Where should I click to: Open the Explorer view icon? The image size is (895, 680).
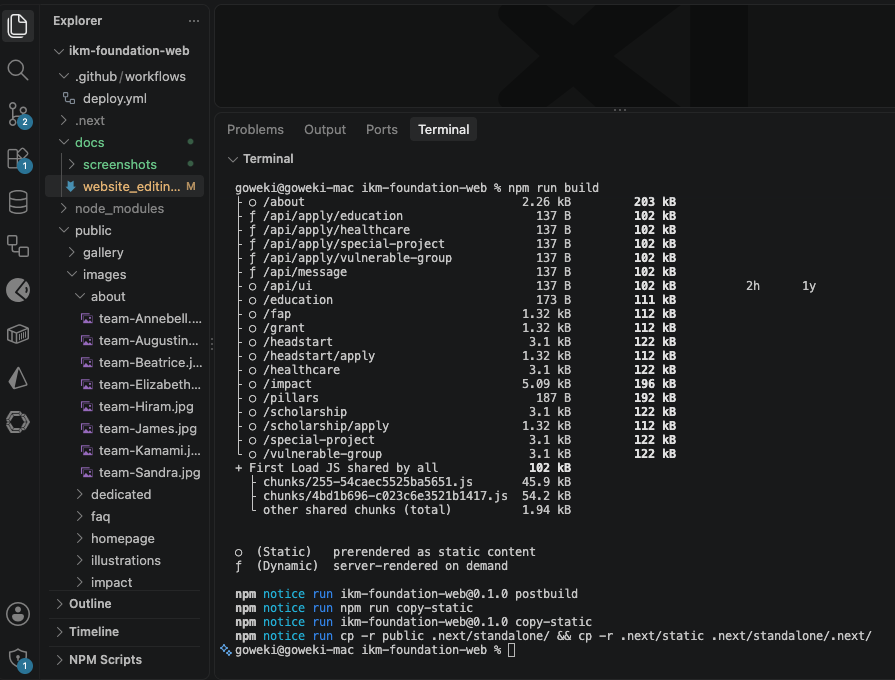click(x=18, y=26)
